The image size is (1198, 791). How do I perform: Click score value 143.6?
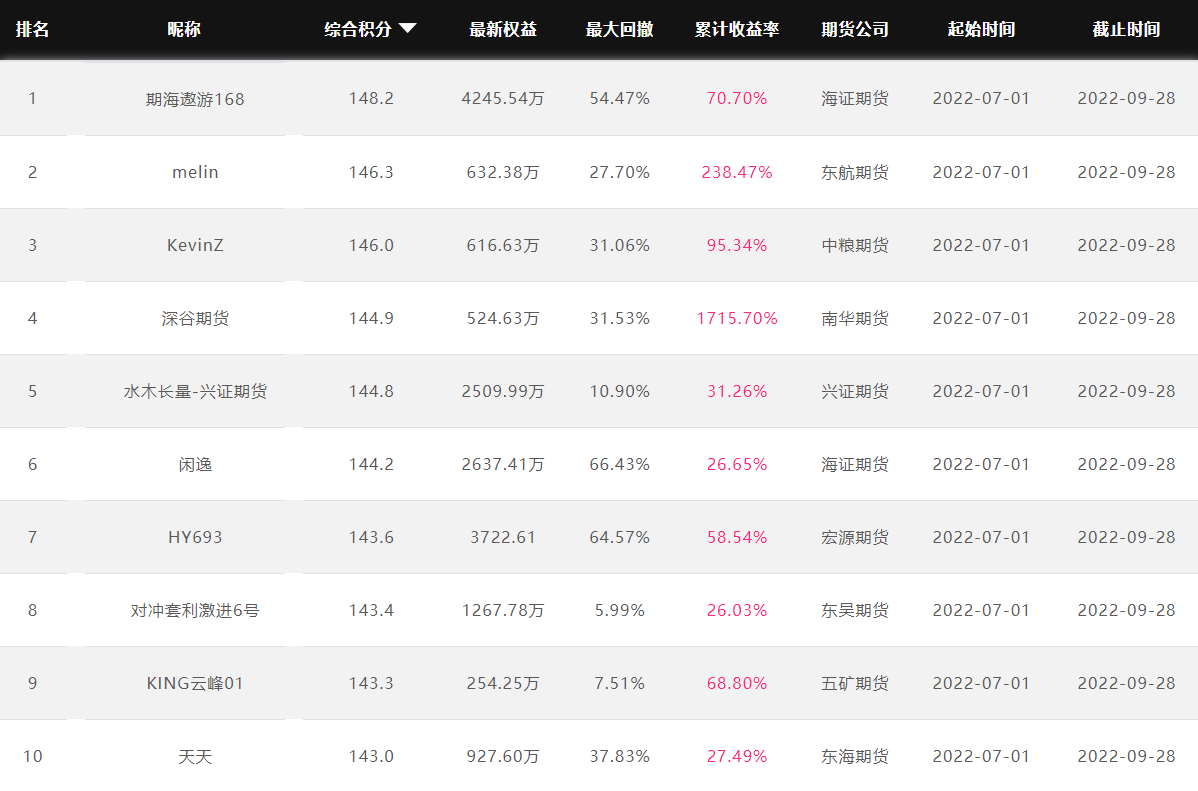(371, 537)
